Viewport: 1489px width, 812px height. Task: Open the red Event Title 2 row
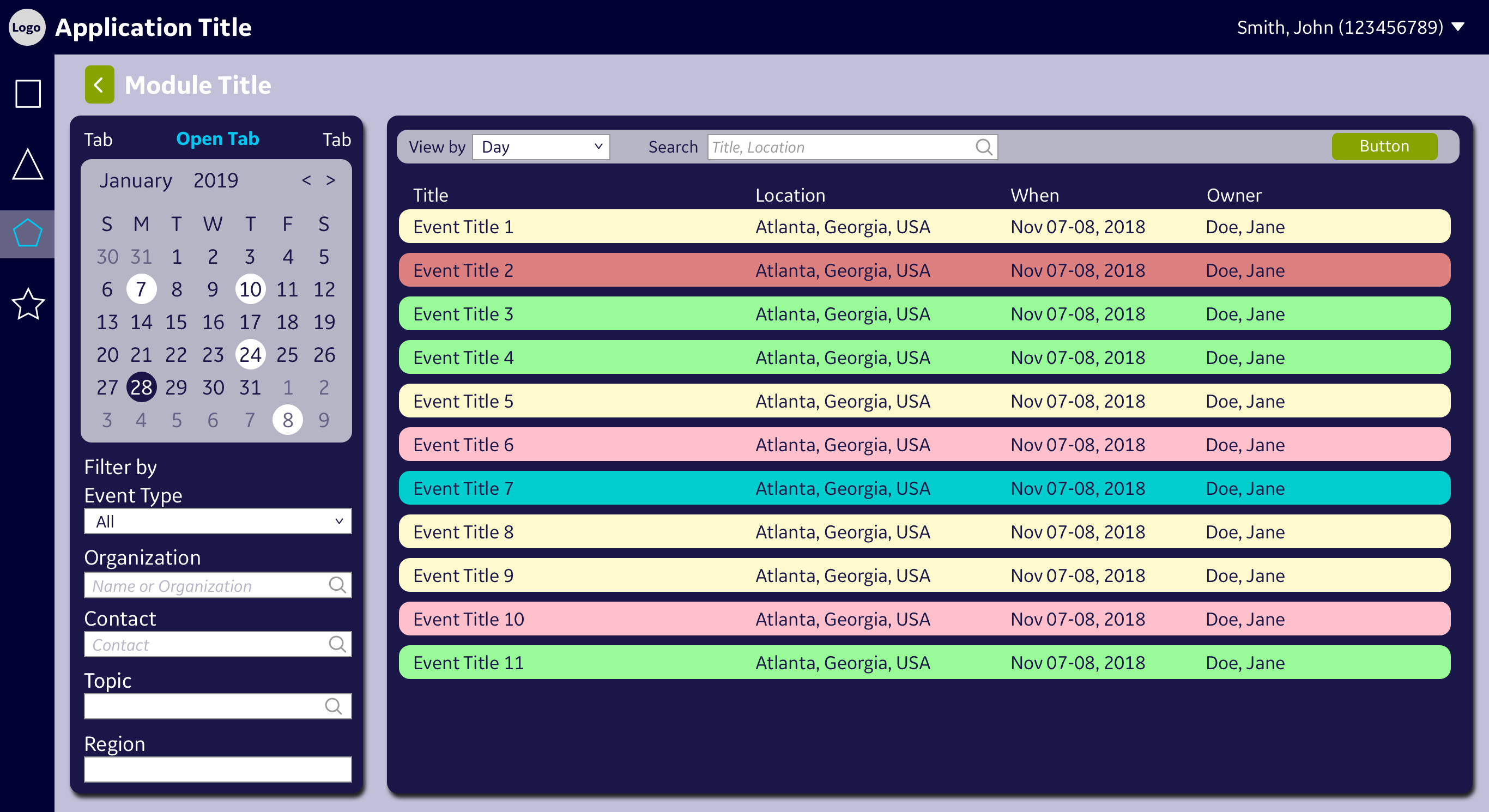tap(924, 270)
